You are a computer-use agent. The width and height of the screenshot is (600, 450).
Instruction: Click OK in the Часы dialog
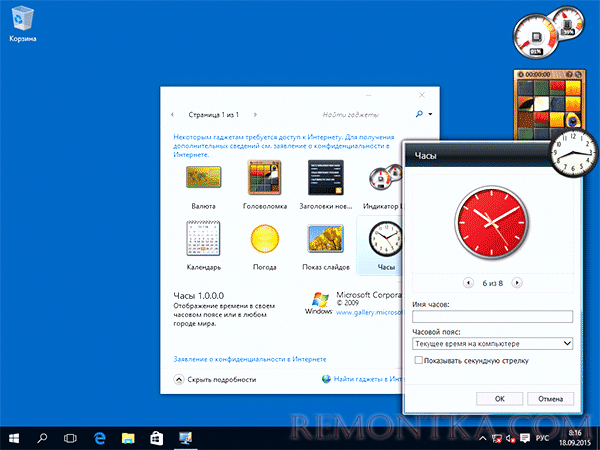click(499, 398)
